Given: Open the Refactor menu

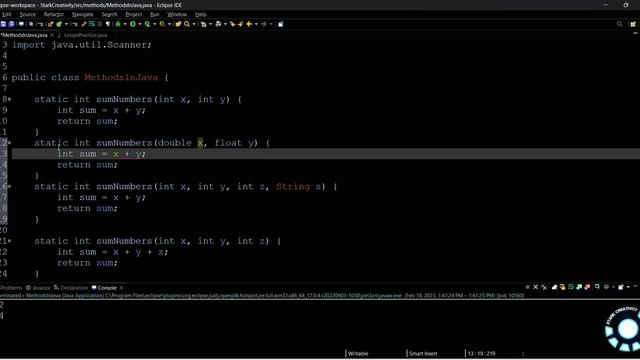Looking at the screenshot, I should (x=54, y=14).
